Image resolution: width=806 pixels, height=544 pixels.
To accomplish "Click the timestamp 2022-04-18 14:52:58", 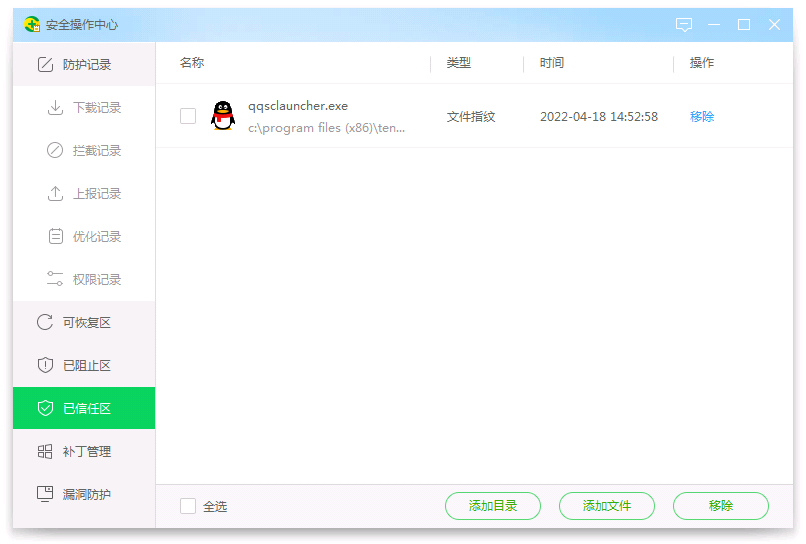I will point(599,117).
